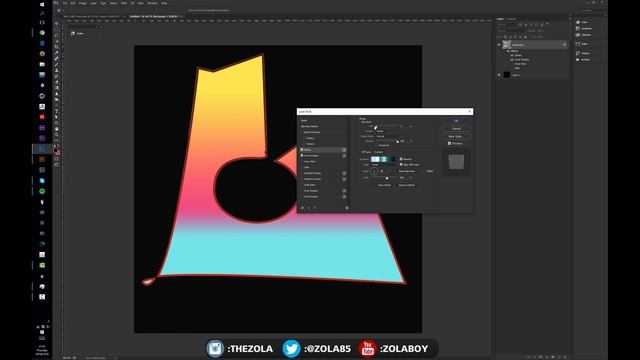Image resolution: width=640 pixels, height=360 pixels.
Task: Select the Rectangular Marquee tool
Action: point(56,29)
